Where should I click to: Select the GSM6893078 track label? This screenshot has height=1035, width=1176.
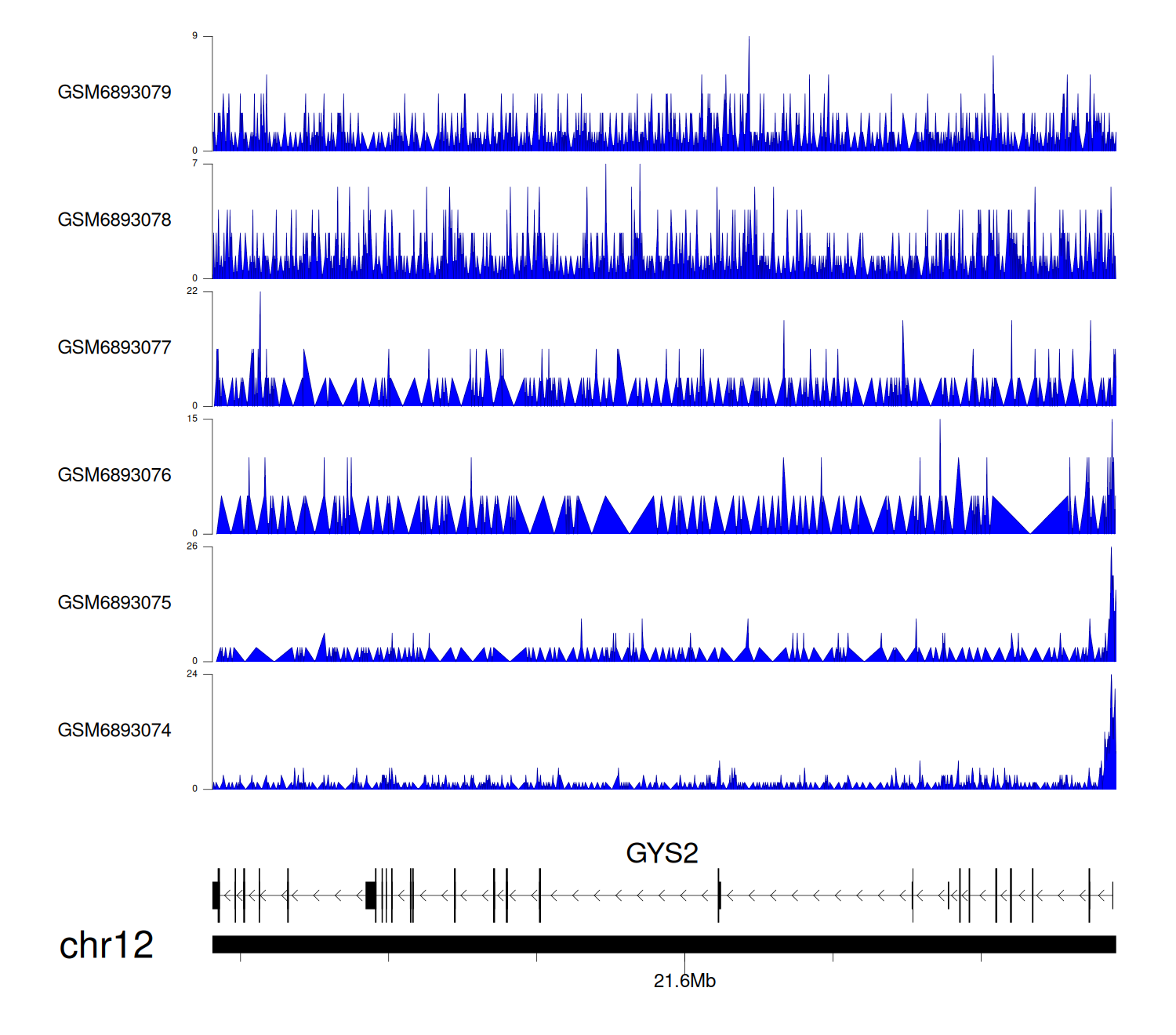click(114, 220)
